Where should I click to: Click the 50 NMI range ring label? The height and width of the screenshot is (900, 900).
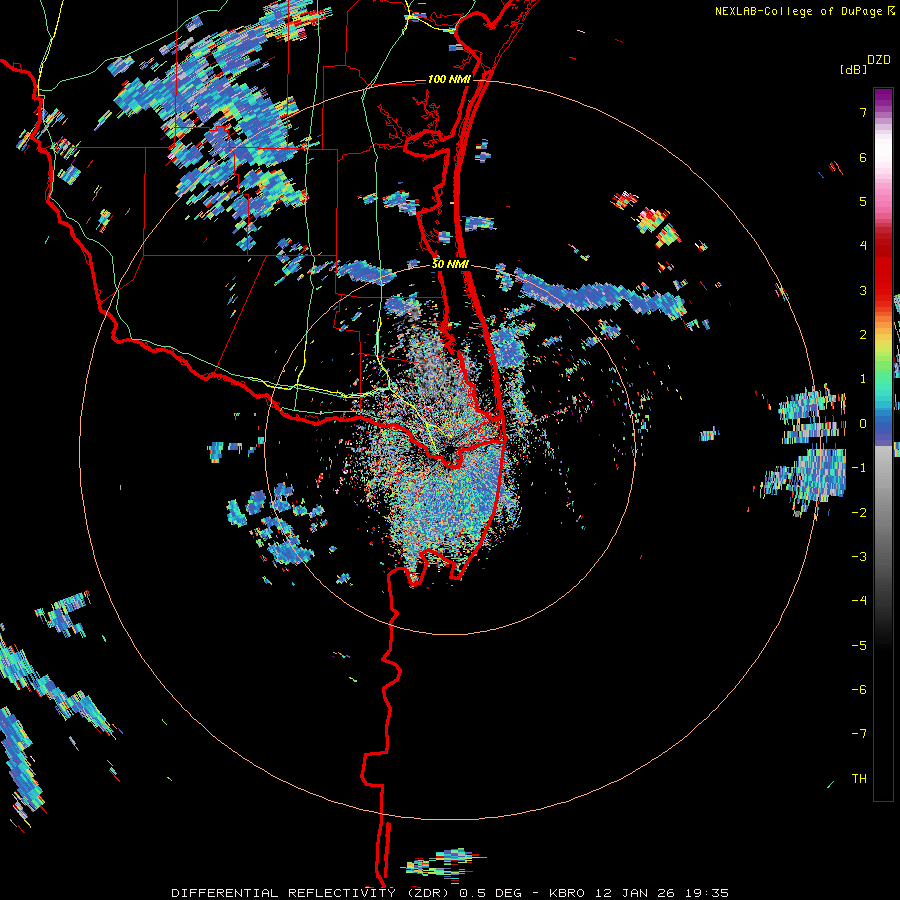tap(451, 264)
